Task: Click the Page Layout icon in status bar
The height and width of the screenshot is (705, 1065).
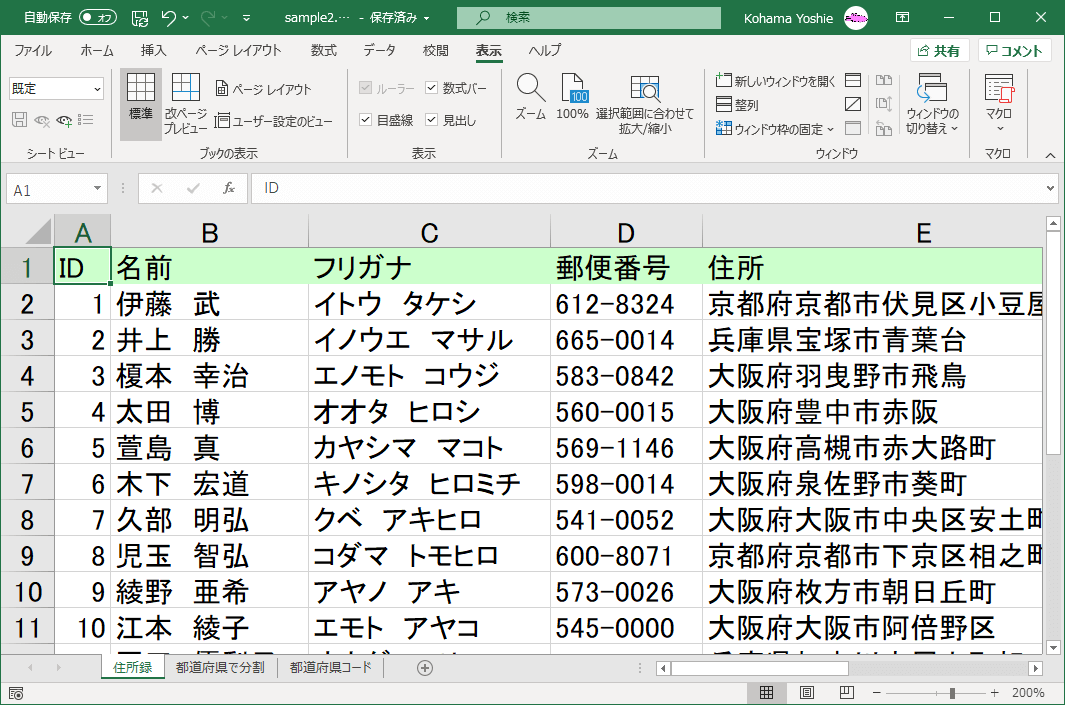Action: (x=807, y=693)
